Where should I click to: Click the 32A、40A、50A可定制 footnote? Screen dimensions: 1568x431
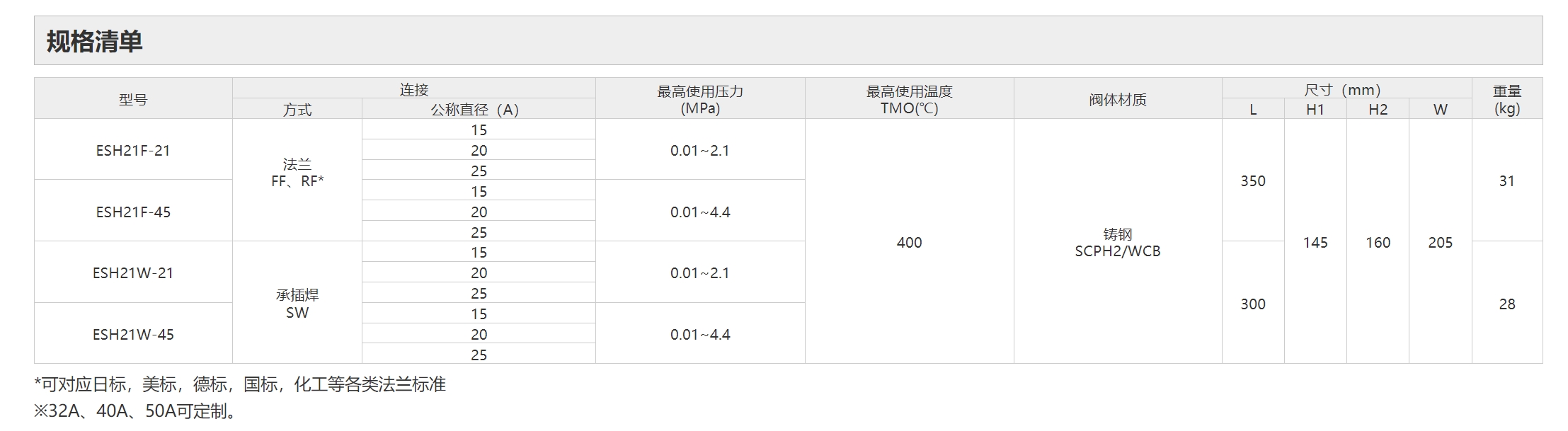135,411
